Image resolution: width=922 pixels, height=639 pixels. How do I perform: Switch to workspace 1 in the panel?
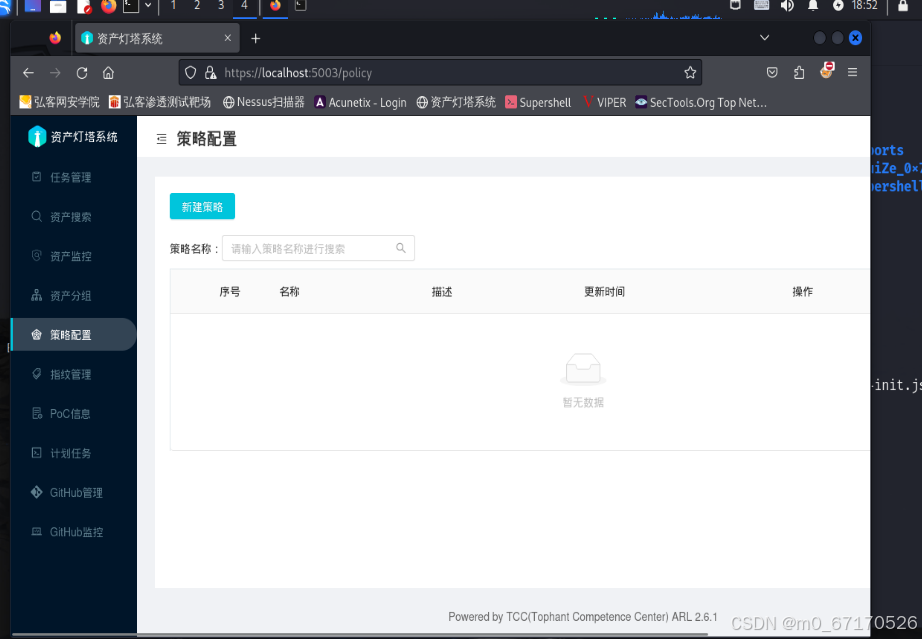(x=173, y=6)
